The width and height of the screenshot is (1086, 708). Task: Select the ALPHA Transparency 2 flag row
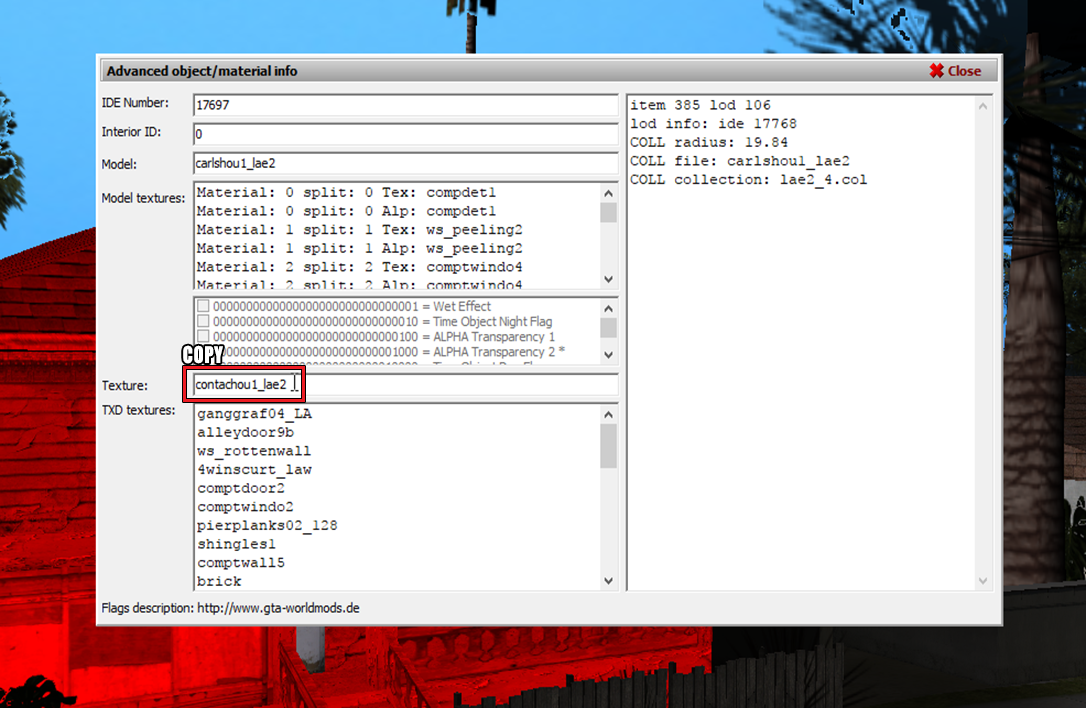(x=389, y=352)
